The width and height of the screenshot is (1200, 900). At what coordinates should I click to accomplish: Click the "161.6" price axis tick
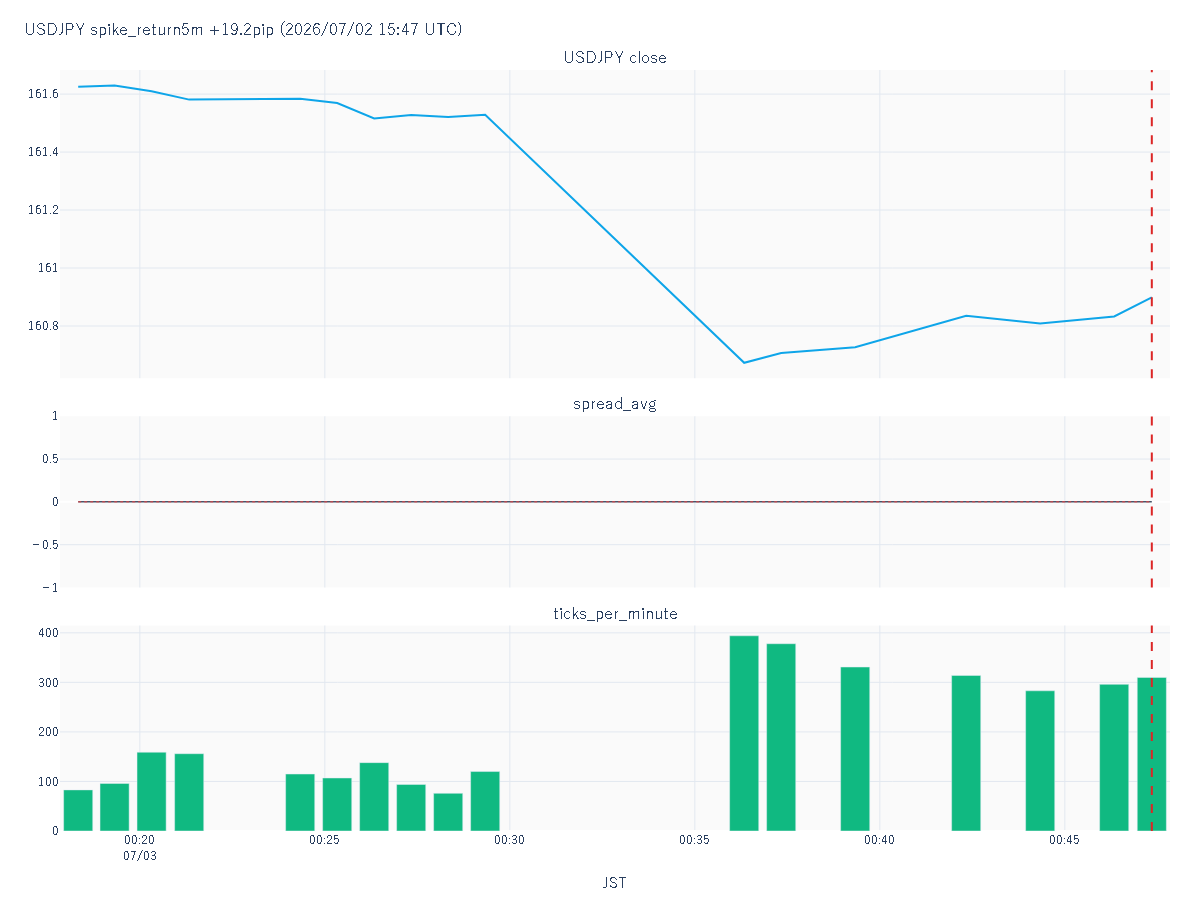pyautogui.click(x=42, y=94)
